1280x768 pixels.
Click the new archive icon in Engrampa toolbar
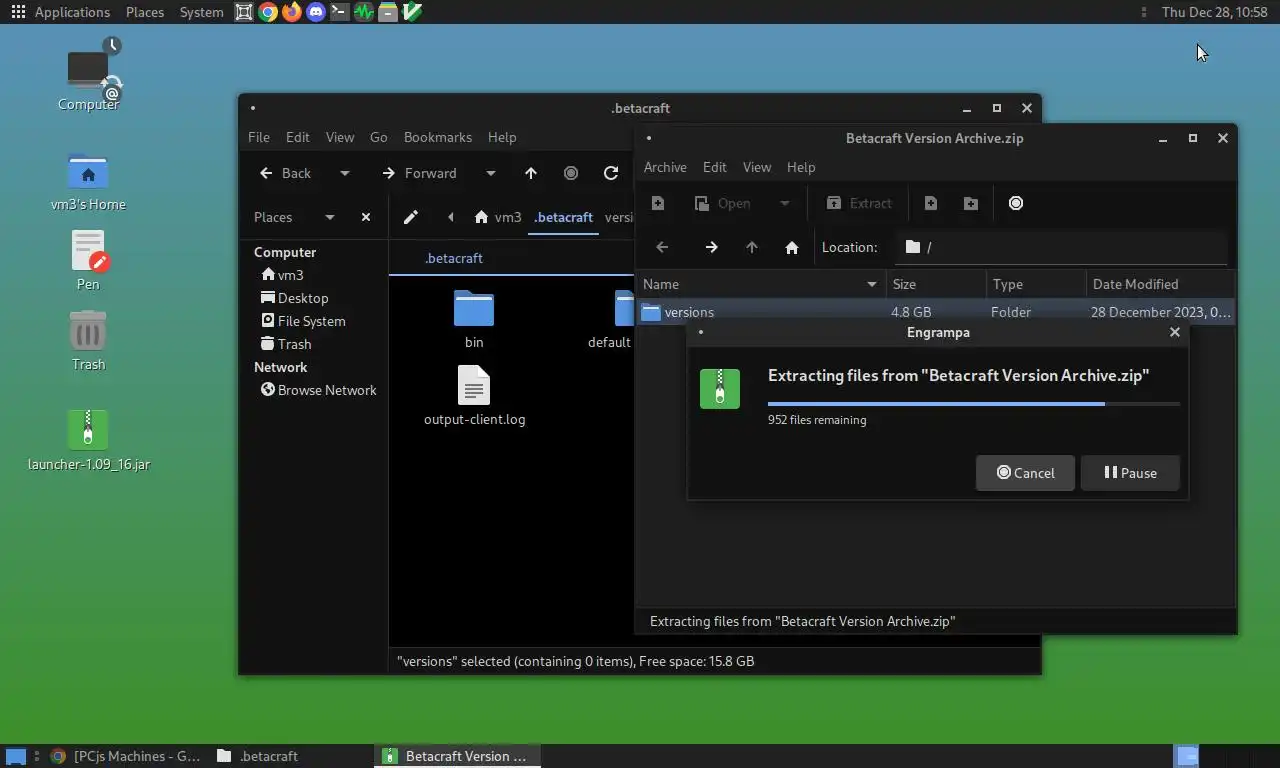tap(658, 203)
